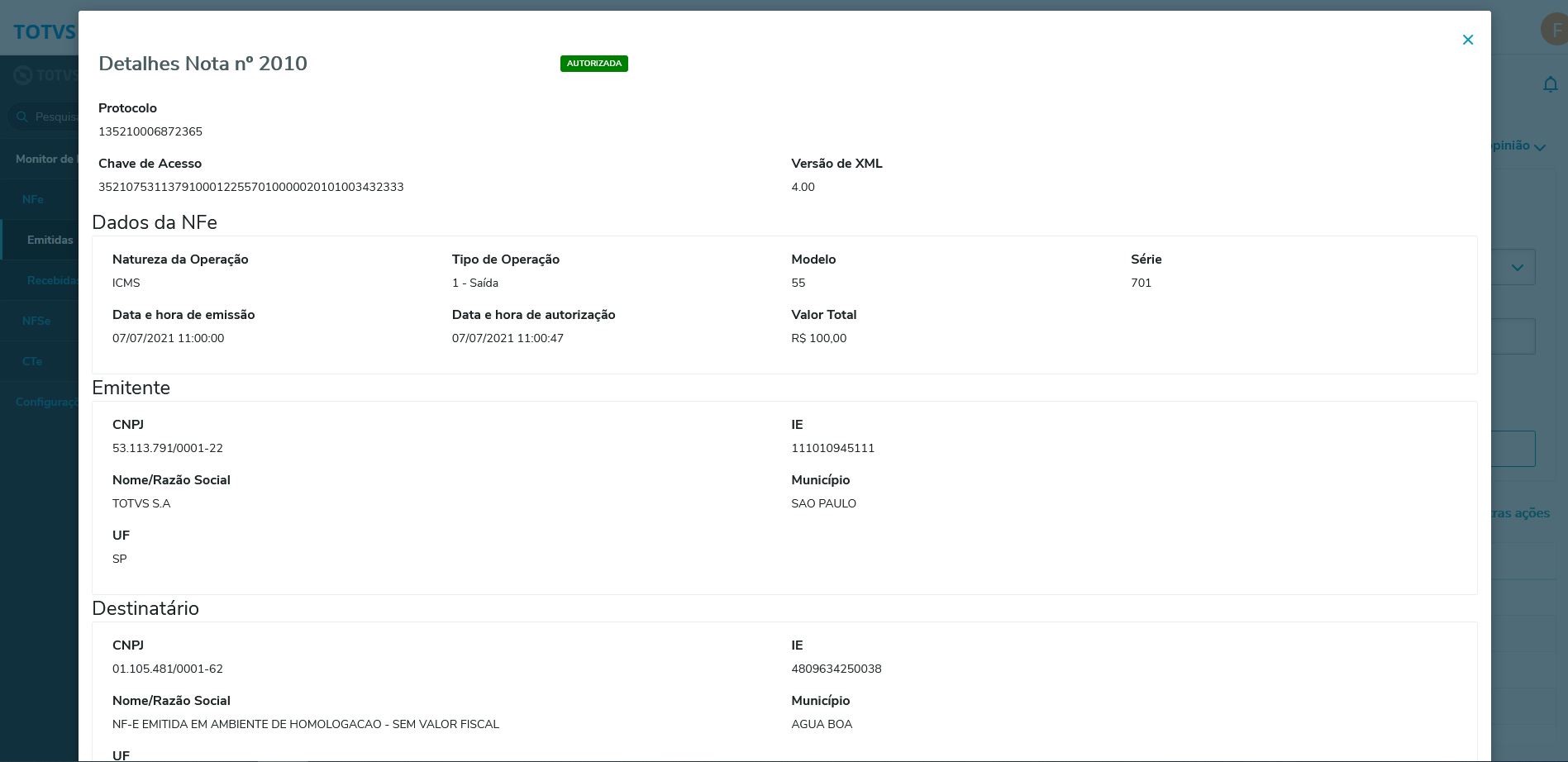Click the Modelo value 55
This screenshot has width=1568, height=762.
coord(798,283)
